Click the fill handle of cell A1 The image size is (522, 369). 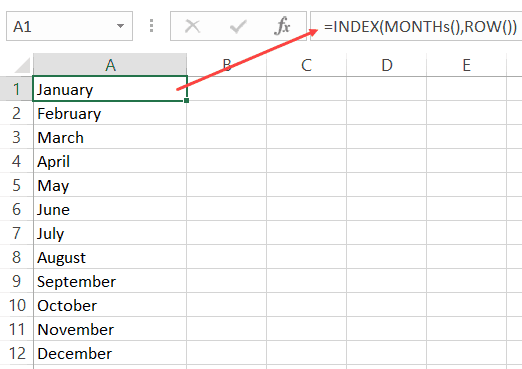pos(186,100)
